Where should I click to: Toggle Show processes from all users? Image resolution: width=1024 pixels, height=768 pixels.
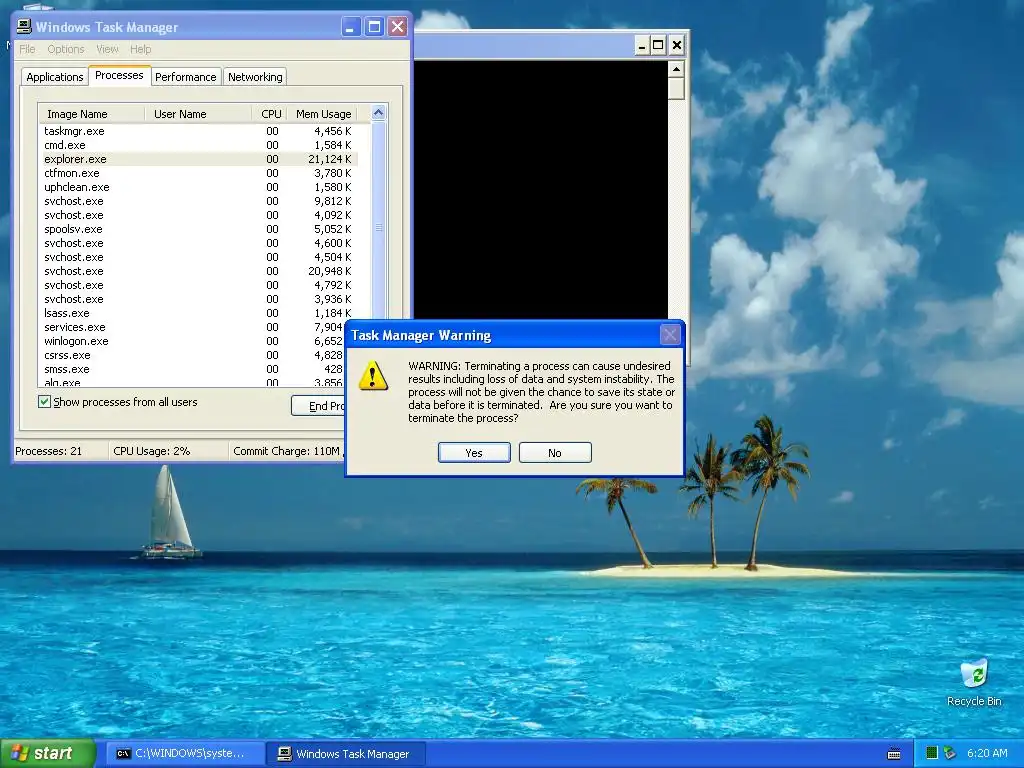[x=44, y=402]
